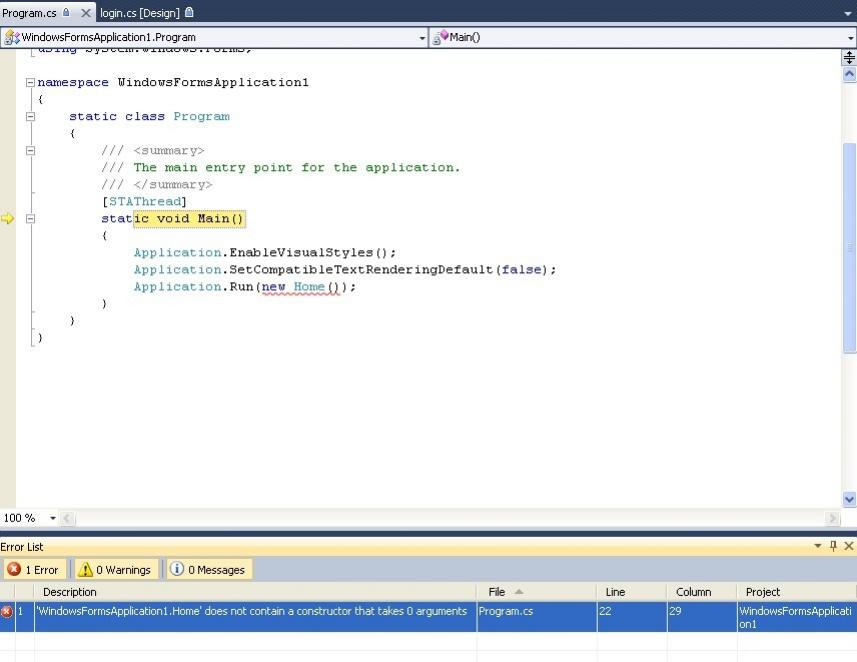This screenshot has height=662, width=857.
Task: Sort errors by Description column
Action: tap(255, 592)
